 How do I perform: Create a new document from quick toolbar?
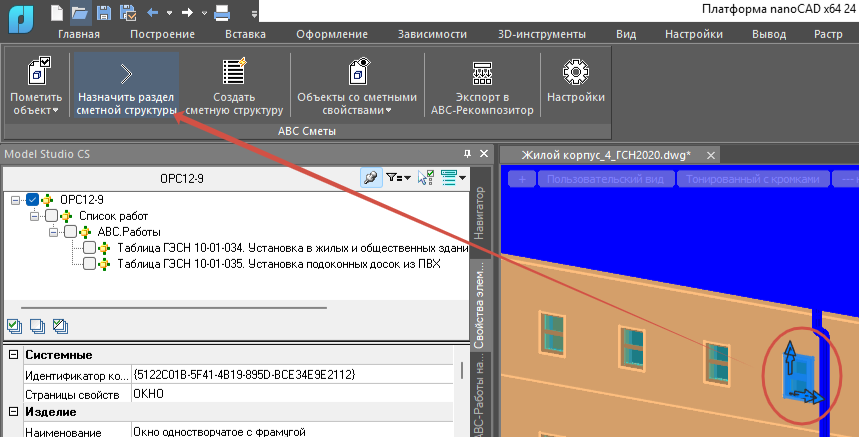pos(57,12)
